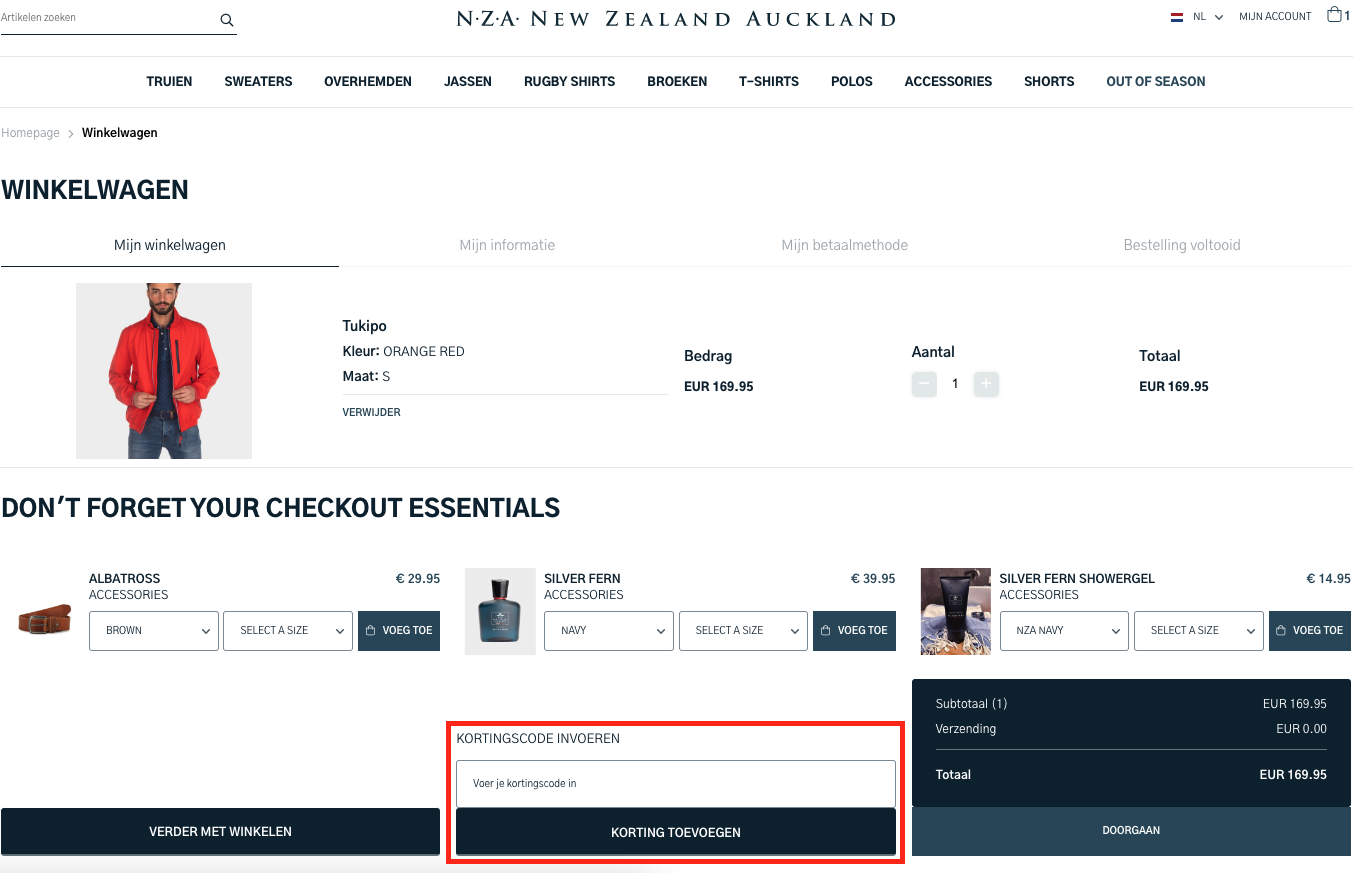Viewport: 1353px width, 873px height.
Task: Add Silver Fern with VOEG TOE button
Action: pos(854,631)
